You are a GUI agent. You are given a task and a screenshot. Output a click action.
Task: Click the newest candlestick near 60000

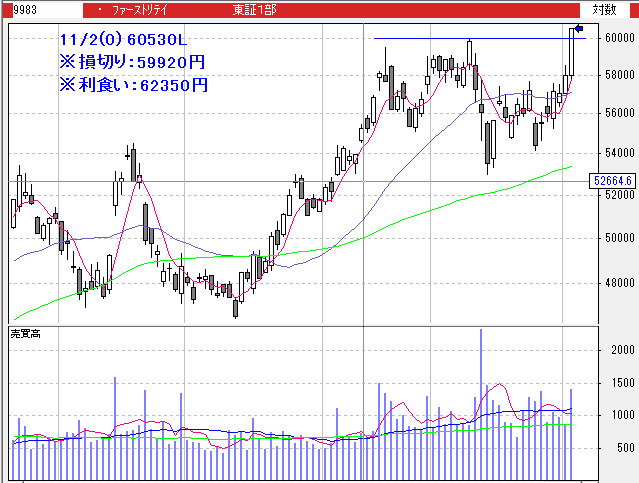[573, 50]
